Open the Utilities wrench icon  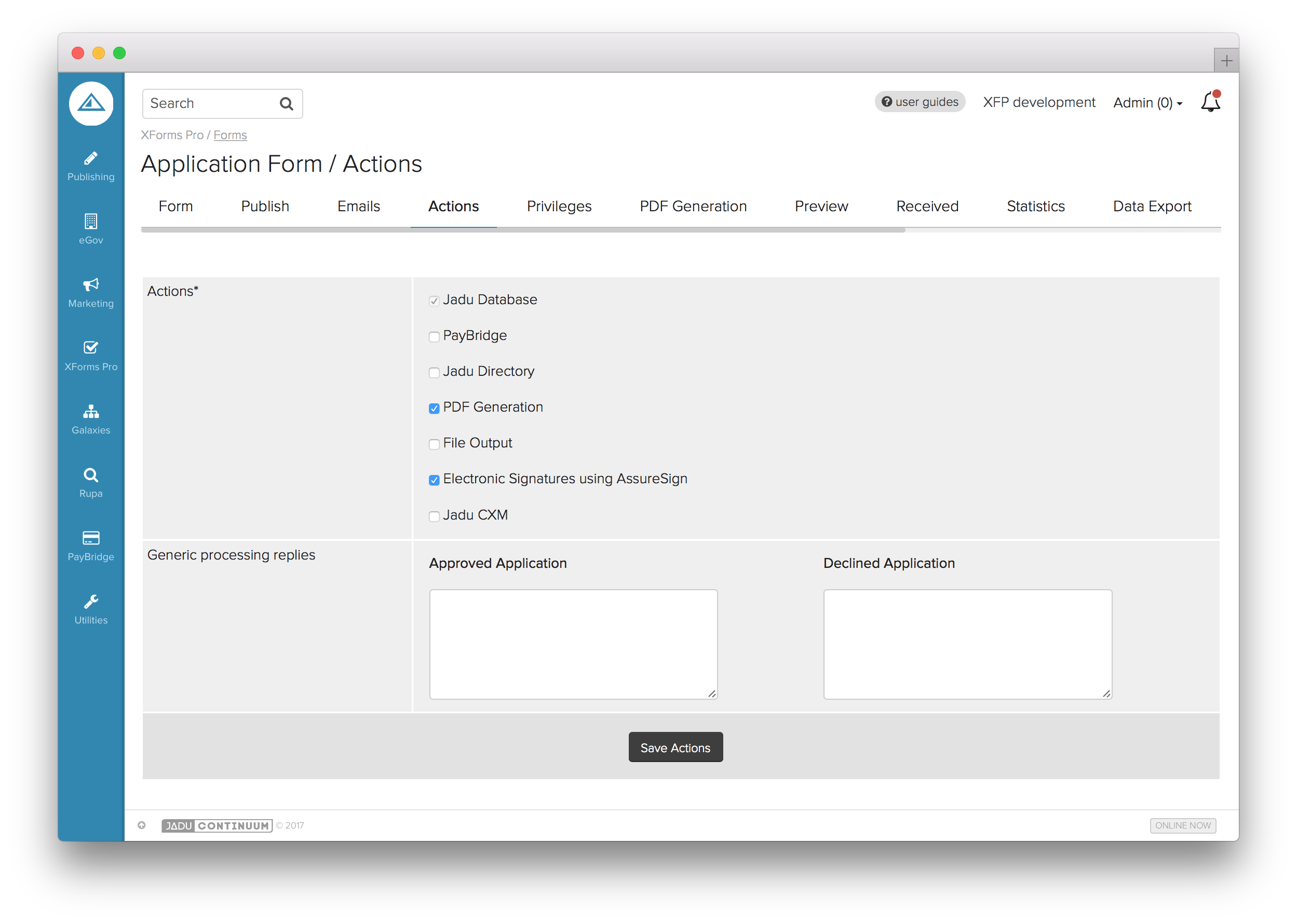[90, 602]
